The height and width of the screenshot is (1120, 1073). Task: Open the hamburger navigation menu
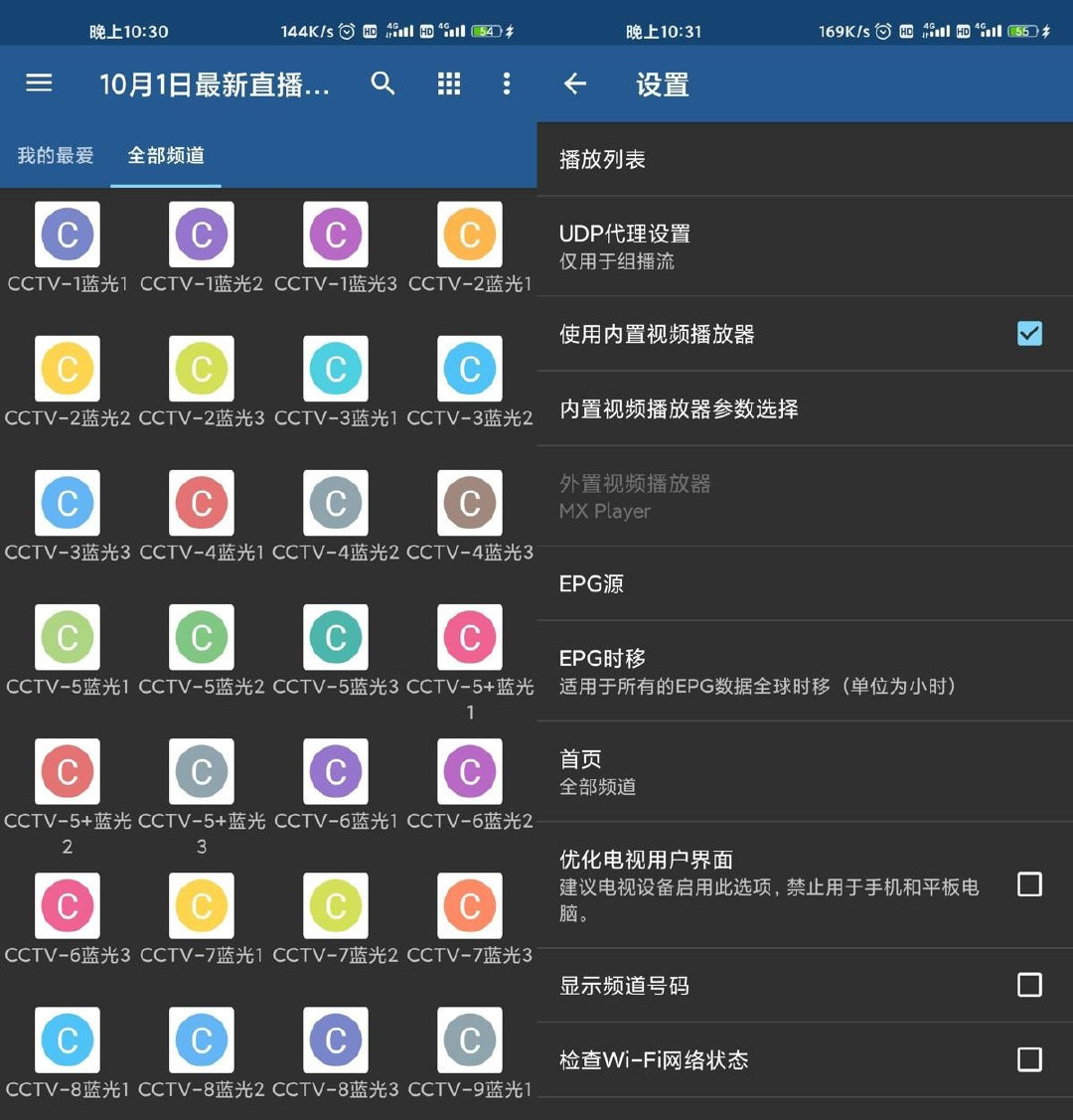pos(40,83)
